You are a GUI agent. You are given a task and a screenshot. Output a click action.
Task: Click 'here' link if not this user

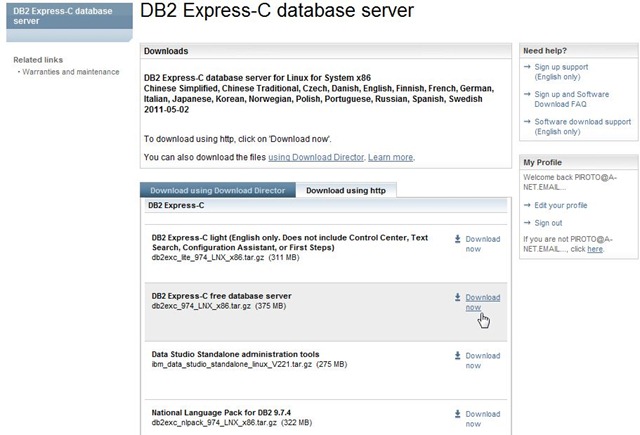click(595, 248)
